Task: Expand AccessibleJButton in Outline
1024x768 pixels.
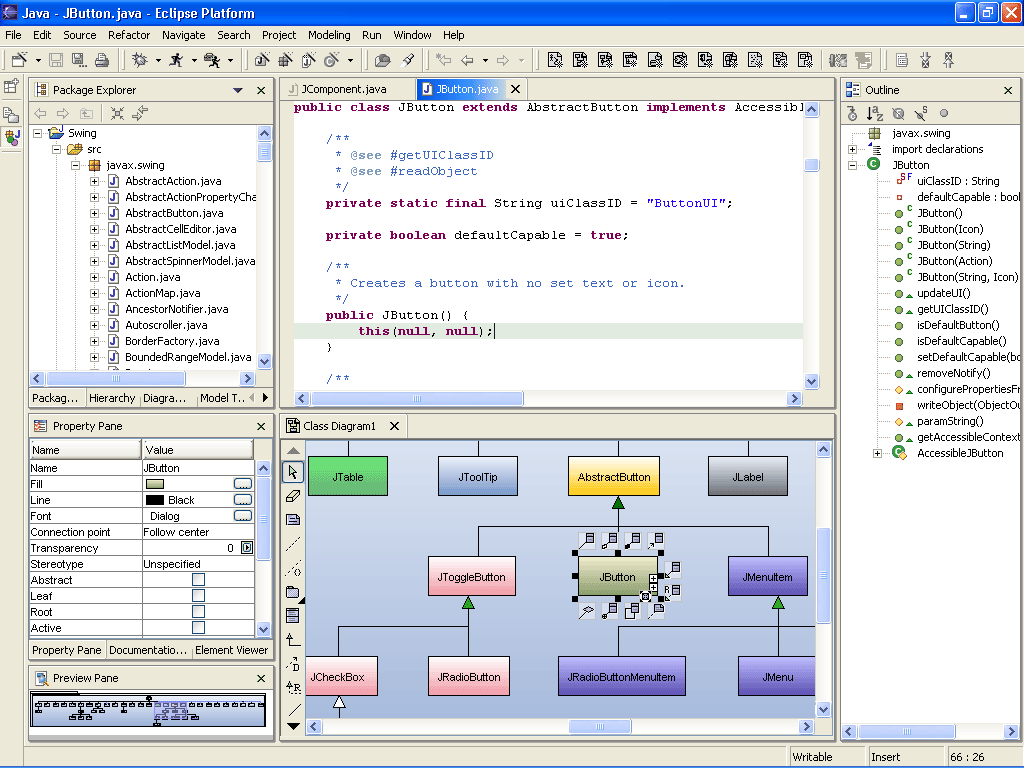Action: 878,453
